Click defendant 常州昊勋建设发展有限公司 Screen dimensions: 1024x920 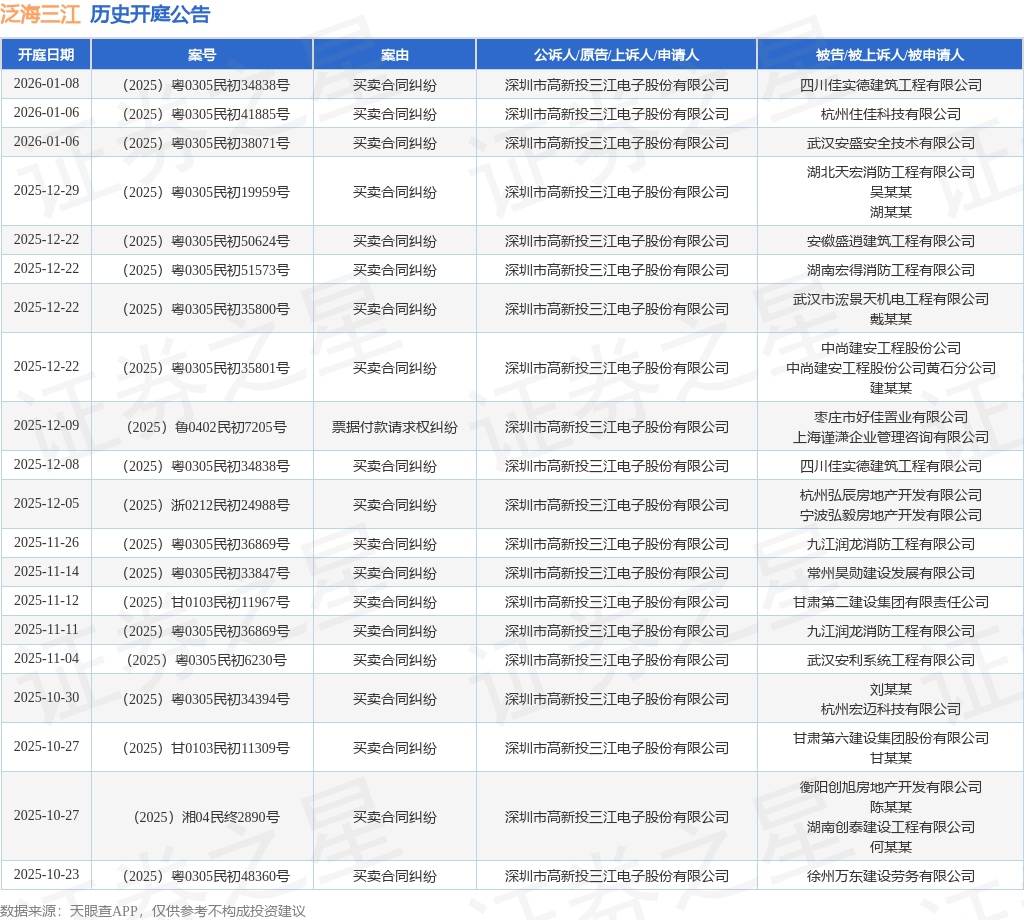pyautogui.click(x=891, y=573)
